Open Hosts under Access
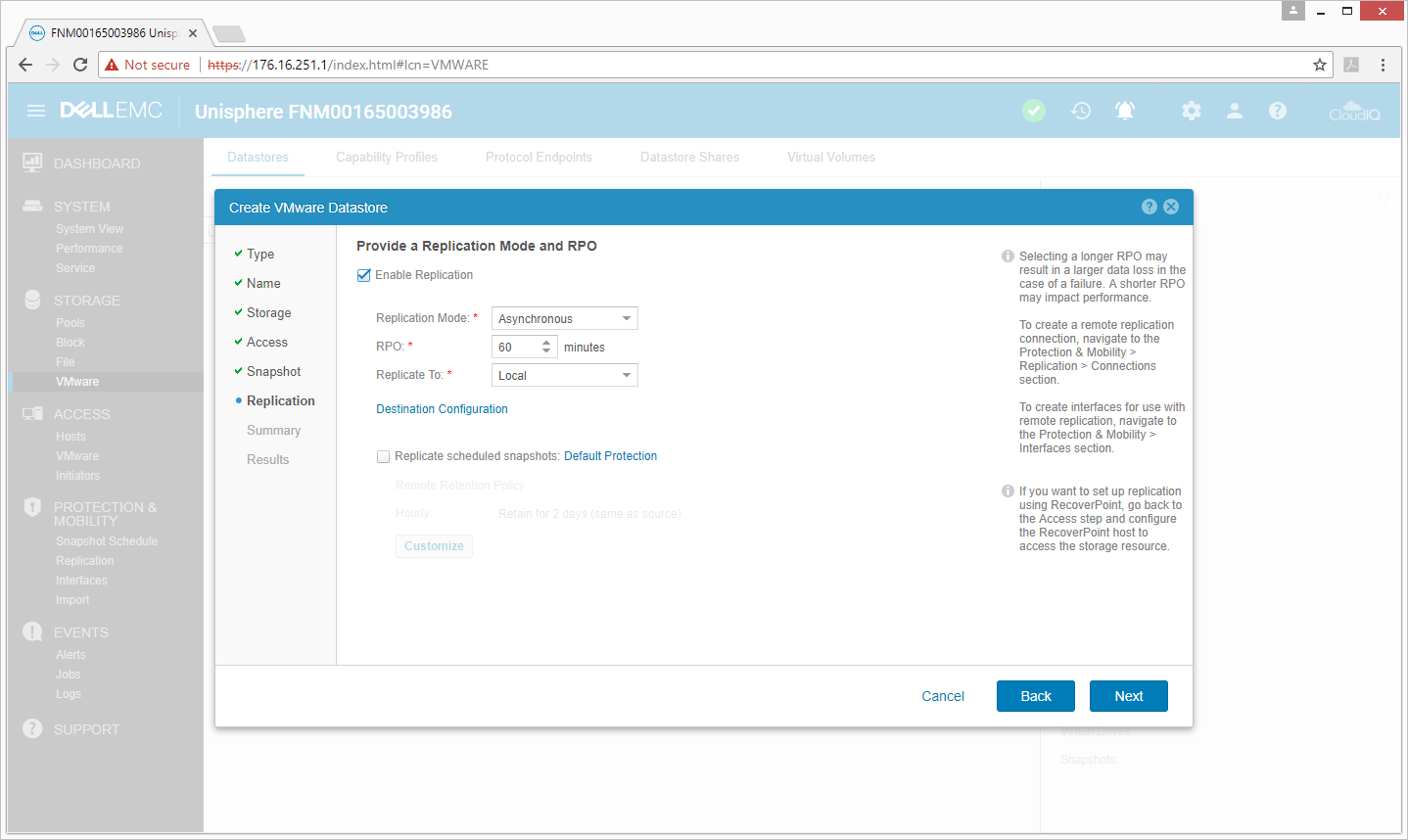The height and width of the screenshot is (840, 1408). (x=70, y=437)
